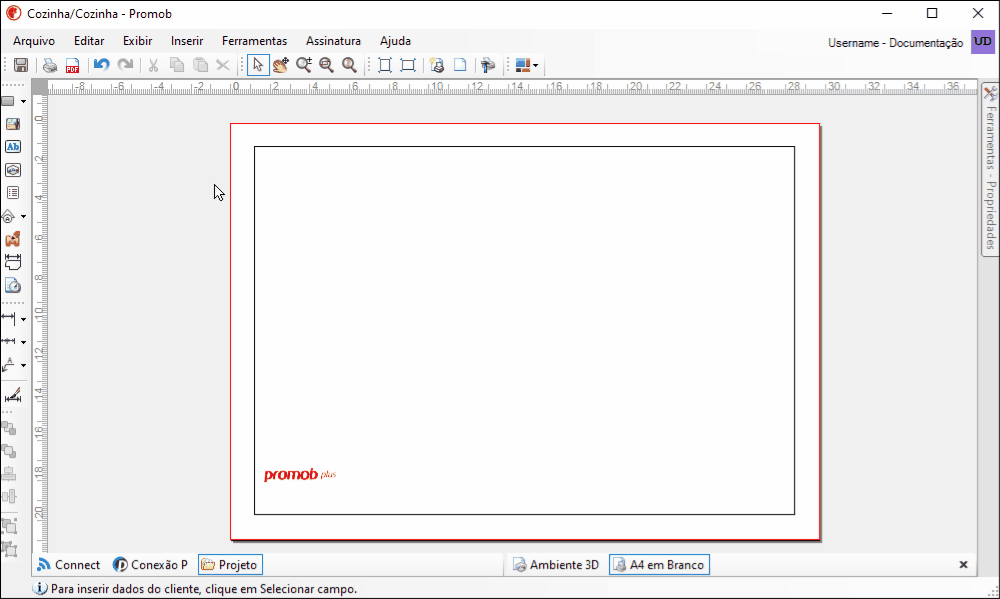Expand the annotation leader tool dropdown
The image size is (1000, 599).
click(24, 366)
